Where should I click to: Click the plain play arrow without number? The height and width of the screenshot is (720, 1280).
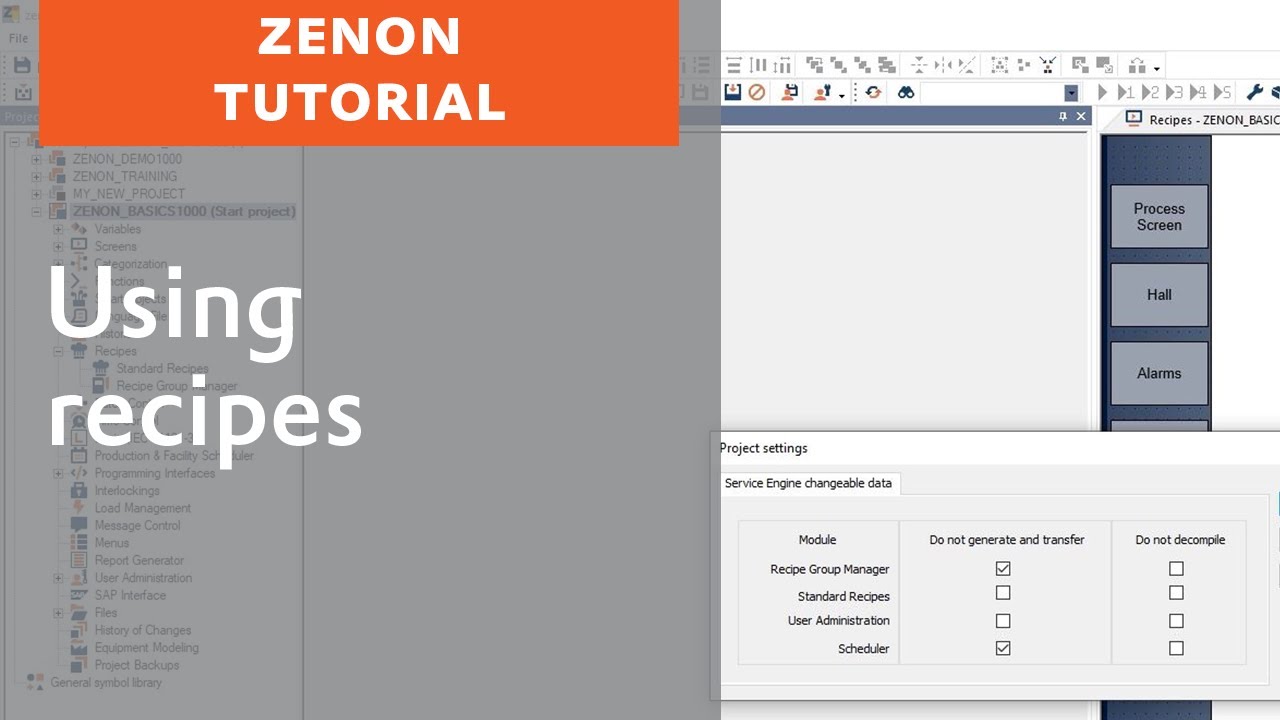tap(1102, 92)
